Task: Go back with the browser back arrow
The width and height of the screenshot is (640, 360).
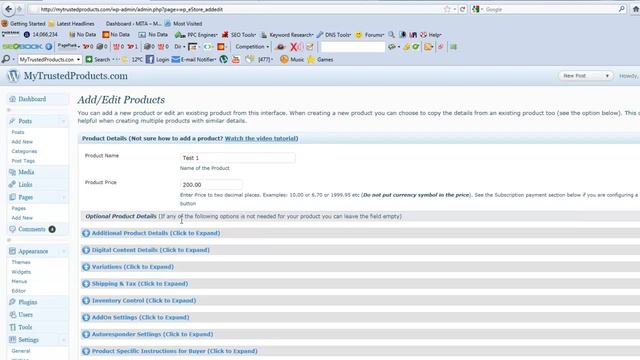Action: (9, 9)
